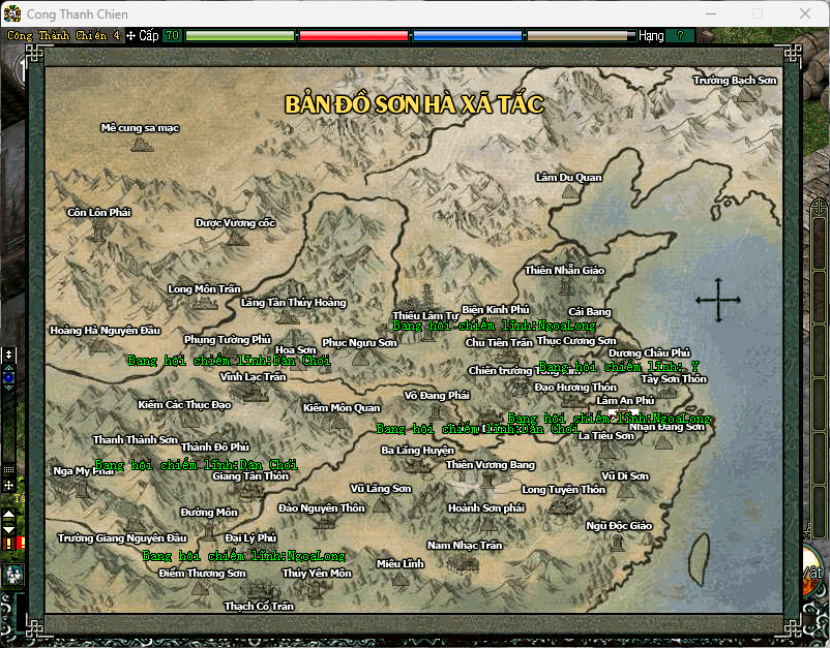The image size is (830, 648).
Task: Click the Công Thành Chiến 4 server label
Action: click(x=63, y=36)
